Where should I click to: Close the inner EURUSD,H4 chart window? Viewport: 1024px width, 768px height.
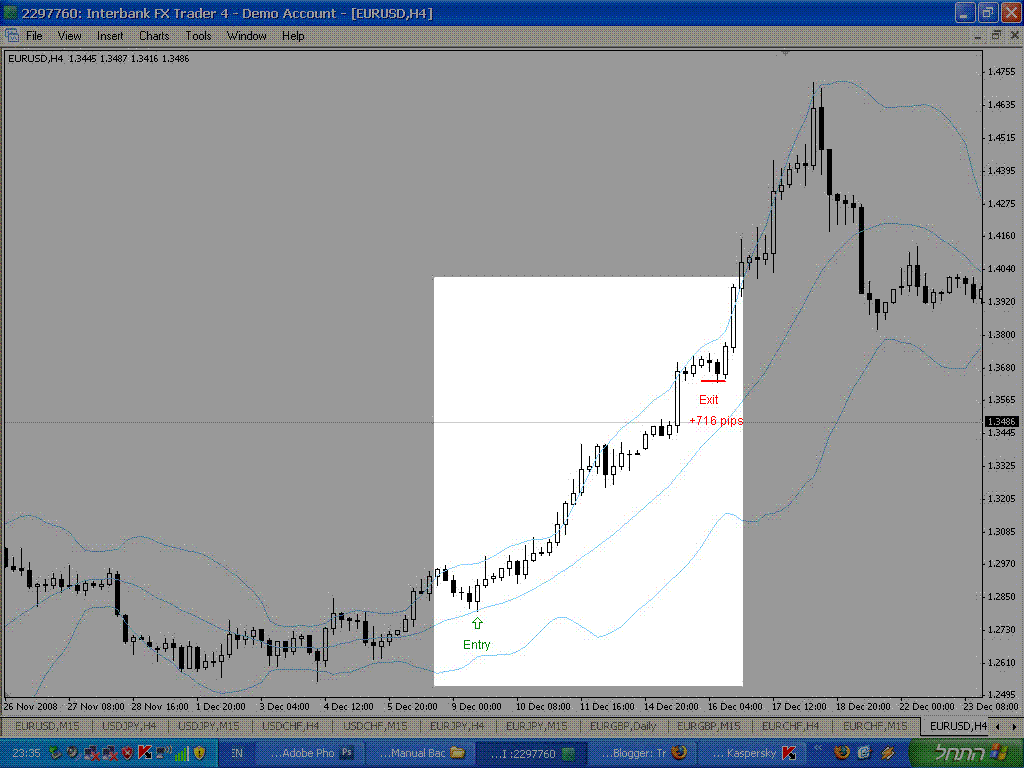(x=1014, y=36)
